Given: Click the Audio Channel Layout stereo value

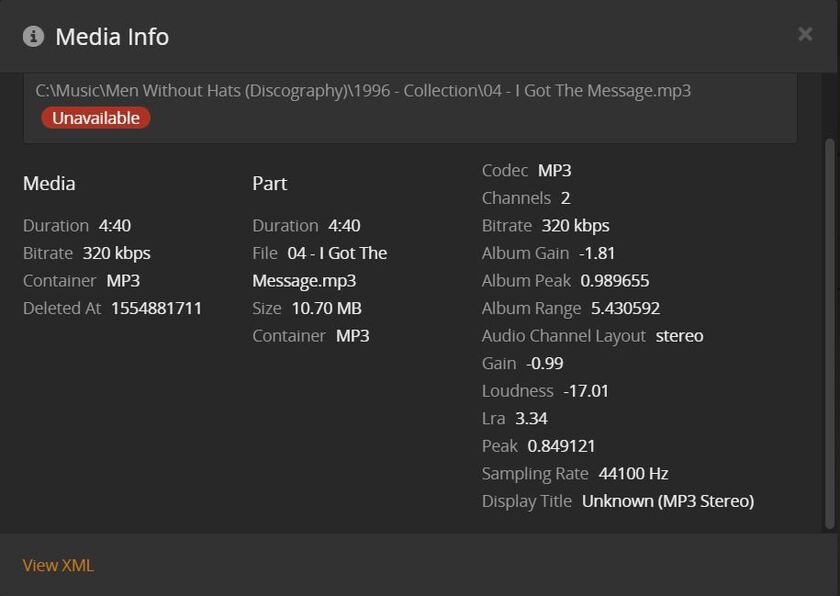Looking at the screenshot, I should 679,336.
